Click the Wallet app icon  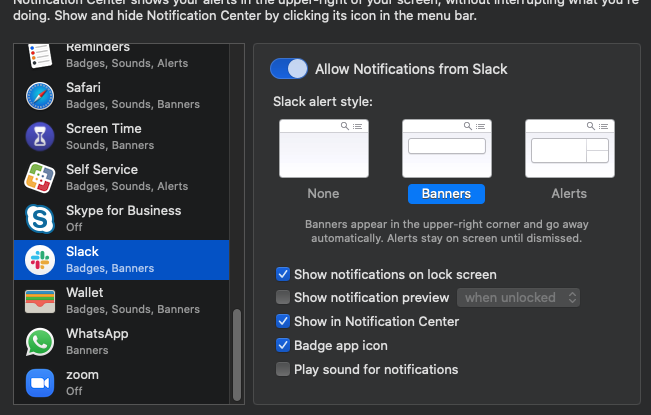tap(40, 301)
